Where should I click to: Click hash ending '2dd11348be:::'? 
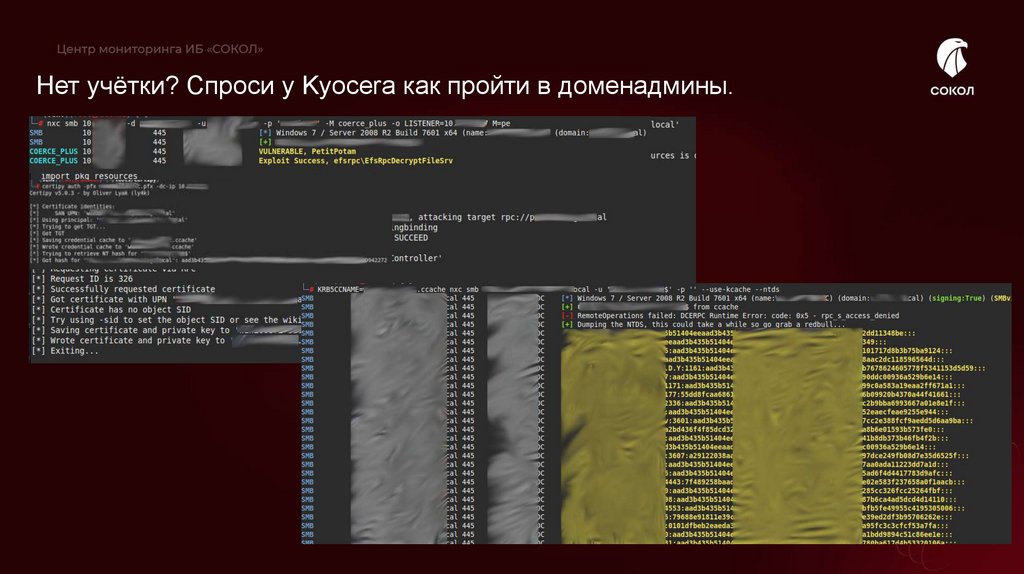point(888,333)
